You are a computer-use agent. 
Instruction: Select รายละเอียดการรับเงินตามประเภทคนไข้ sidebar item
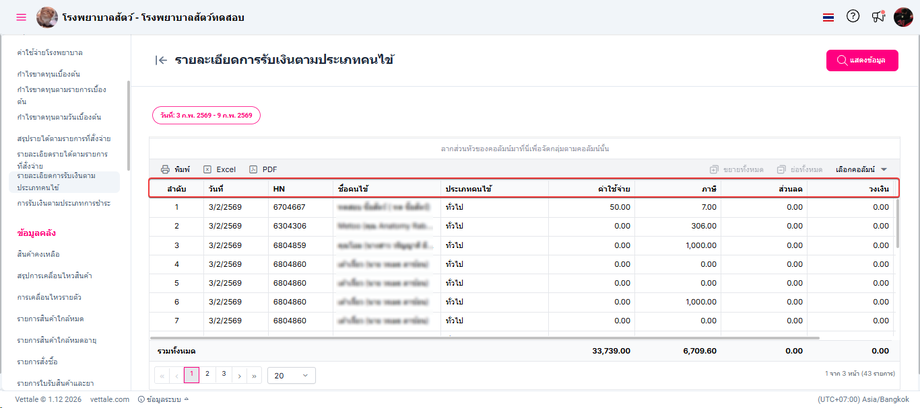coord(65,182)
